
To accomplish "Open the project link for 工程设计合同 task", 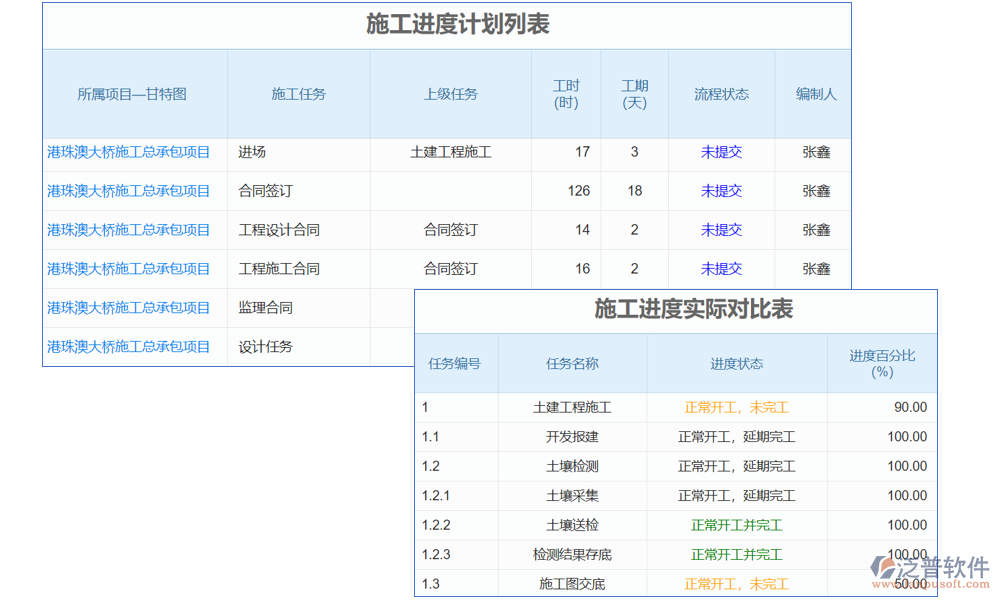I will 129,230.
